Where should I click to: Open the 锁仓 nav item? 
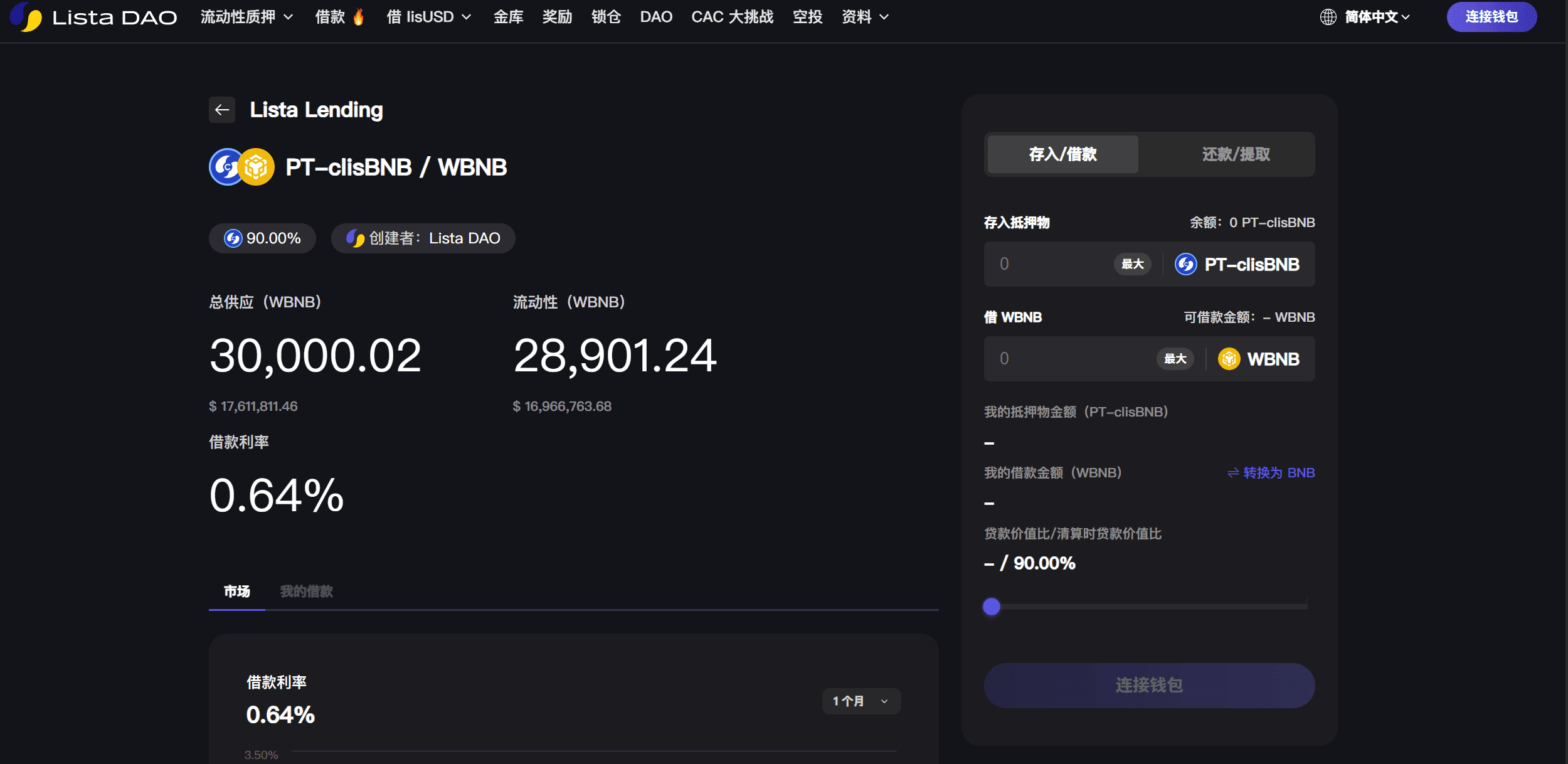pos(606,17)
